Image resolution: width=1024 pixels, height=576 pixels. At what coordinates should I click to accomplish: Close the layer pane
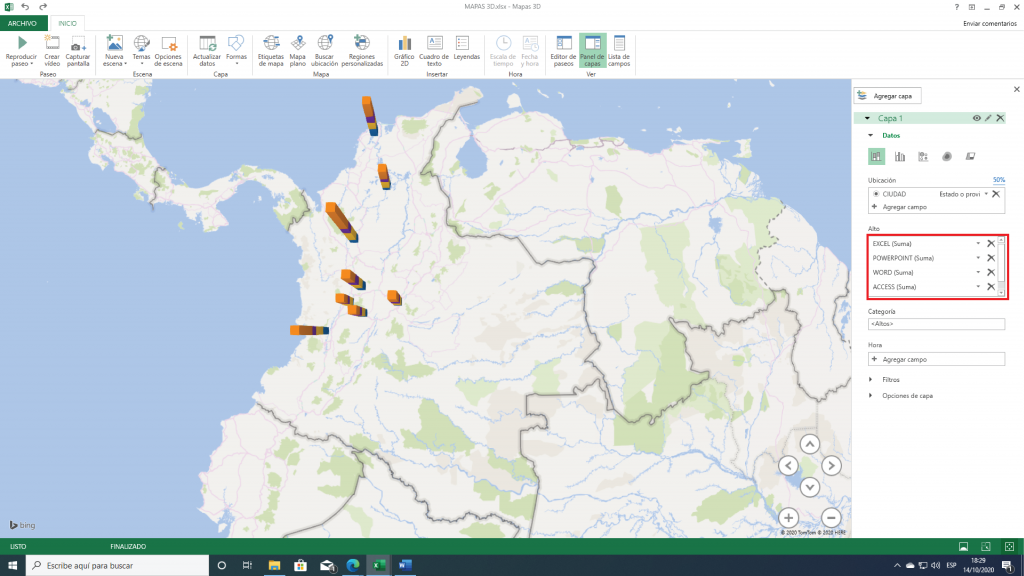1016,89
